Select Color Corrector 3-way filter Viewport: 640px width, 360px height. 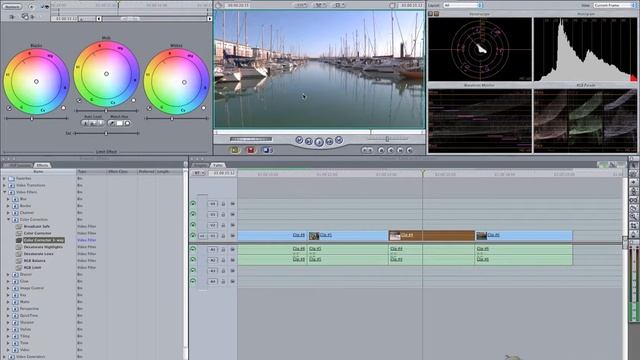(44, 240)
